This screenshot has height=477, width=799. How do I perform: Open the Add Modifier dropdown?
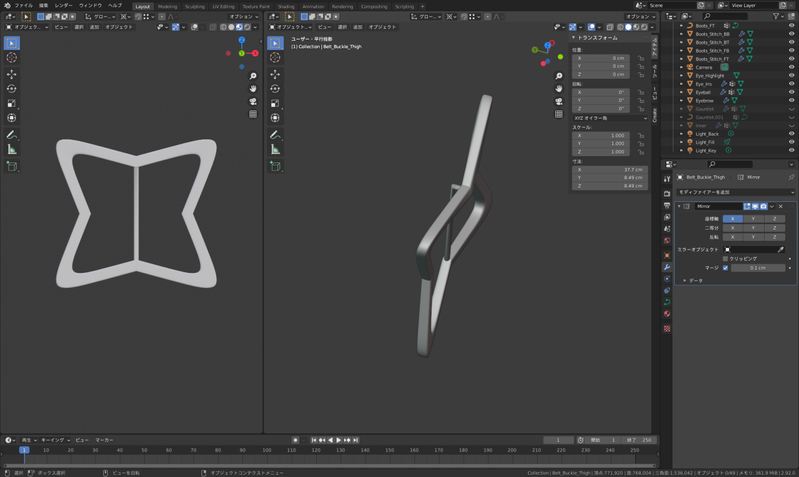pos(735,192)
